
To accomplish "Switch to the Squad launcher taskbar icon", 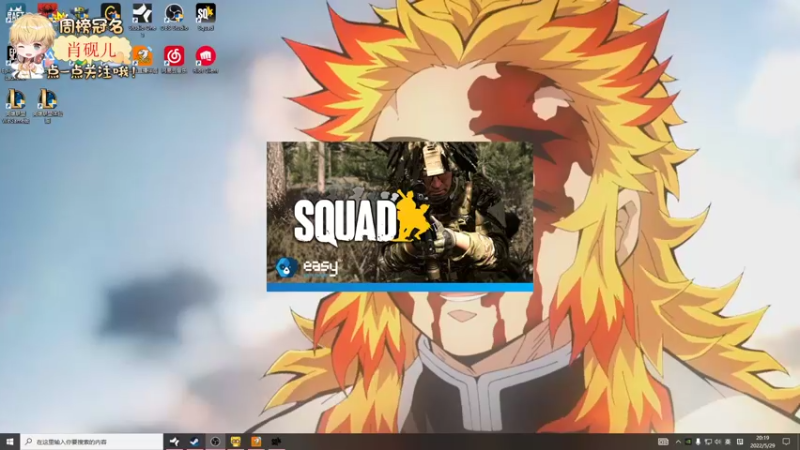I will pos(277,442).
